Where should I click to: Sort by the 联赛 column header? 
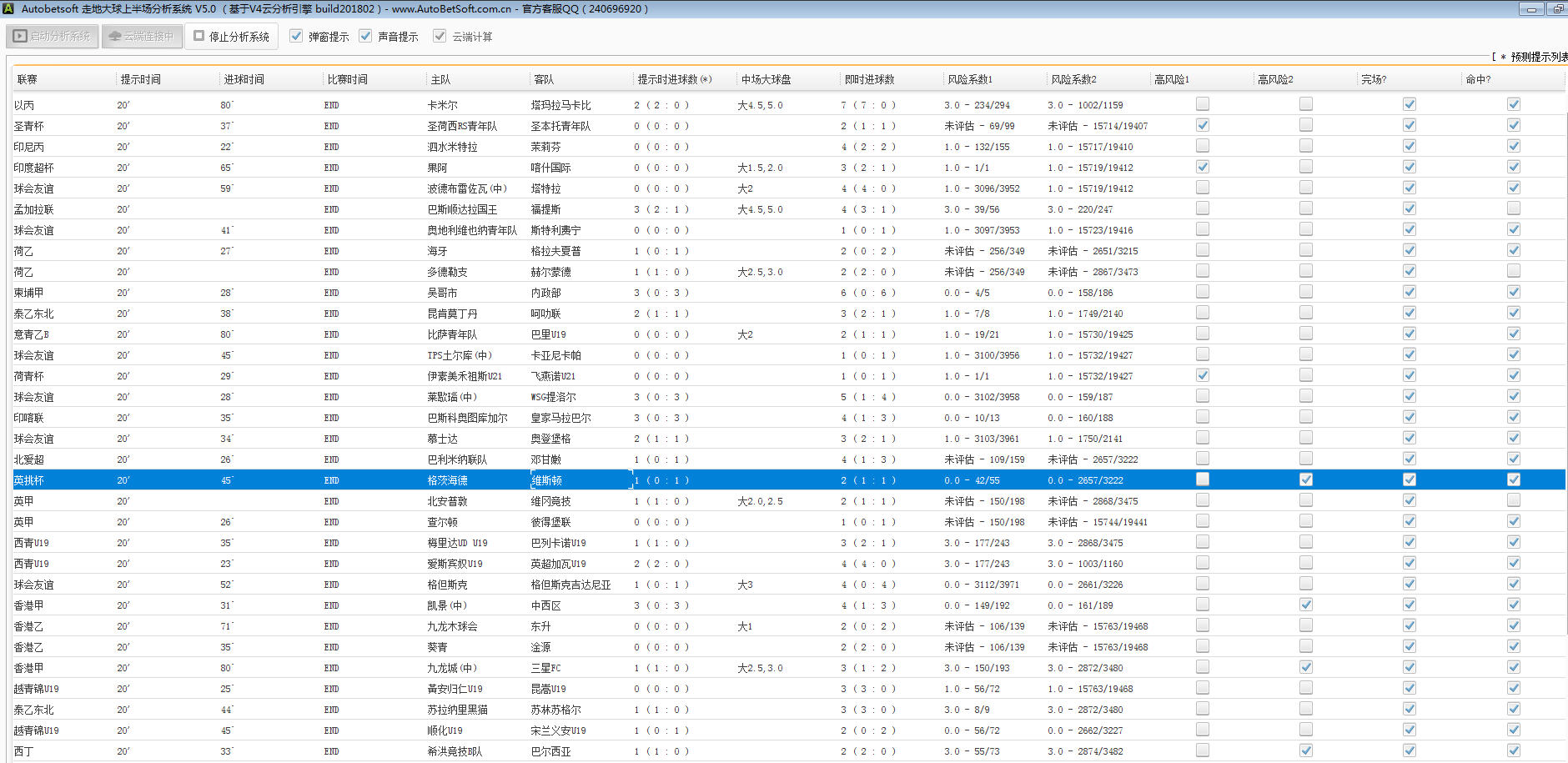28,79
